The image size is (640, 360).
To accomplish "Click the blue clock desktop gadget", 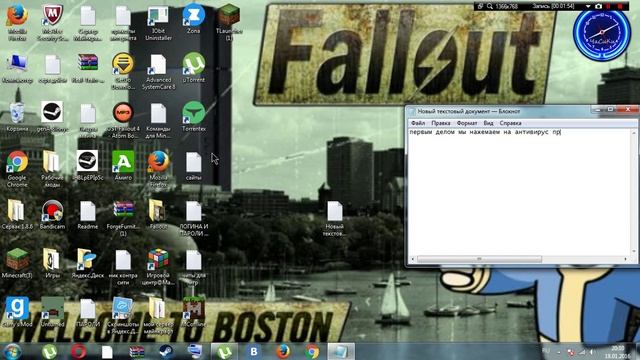I will 602,33.
